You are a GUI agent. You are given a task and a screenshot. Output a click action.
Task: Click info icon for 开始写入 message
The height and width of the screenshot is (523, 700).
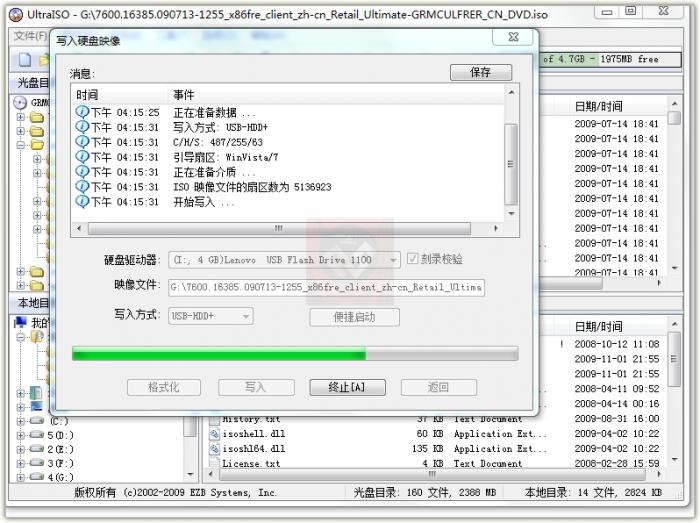(82, 201)
